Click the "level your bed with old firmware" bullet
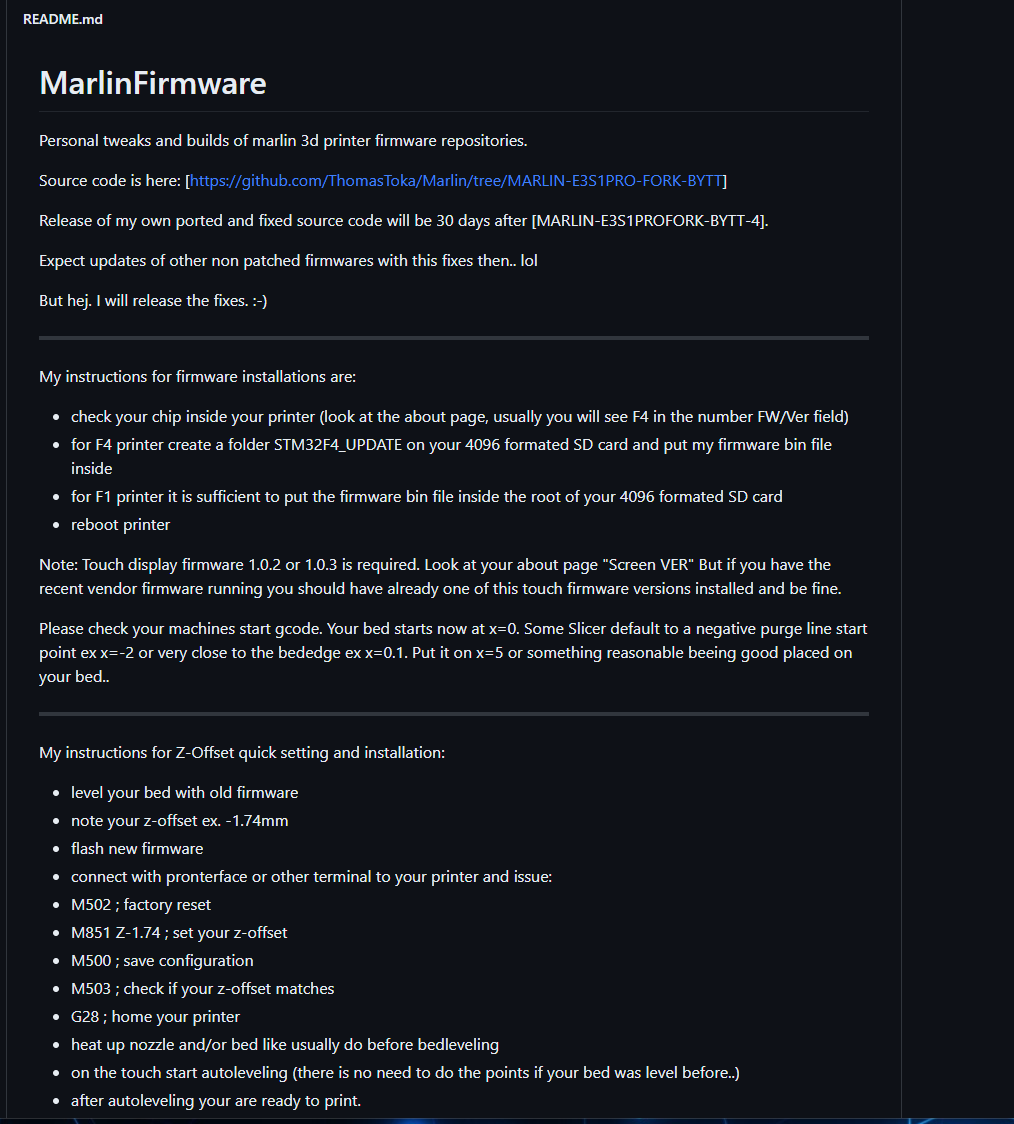1014x1124 pixels. [x=184, y=793]
